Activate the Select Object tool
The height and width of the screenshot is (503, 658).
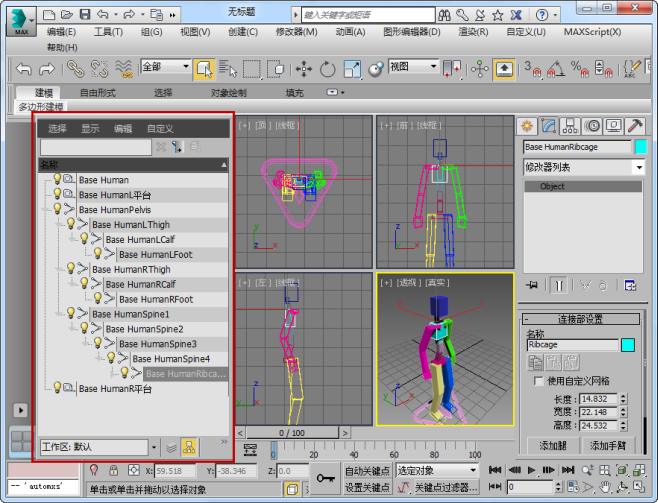click(x=204, y=69)
